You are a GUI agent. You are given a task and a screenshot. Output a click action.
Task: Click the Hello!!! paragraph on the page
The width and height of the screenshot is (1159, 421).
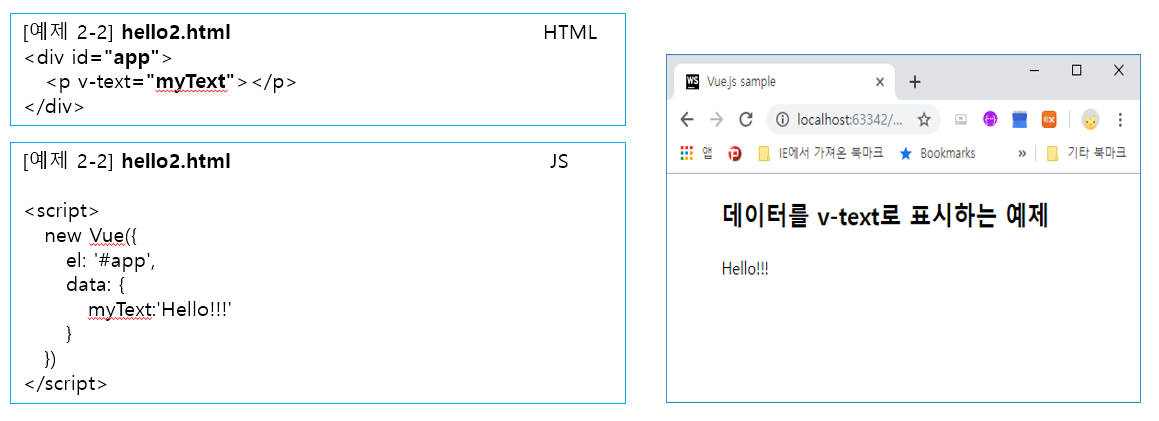click(x=745, y=269)
